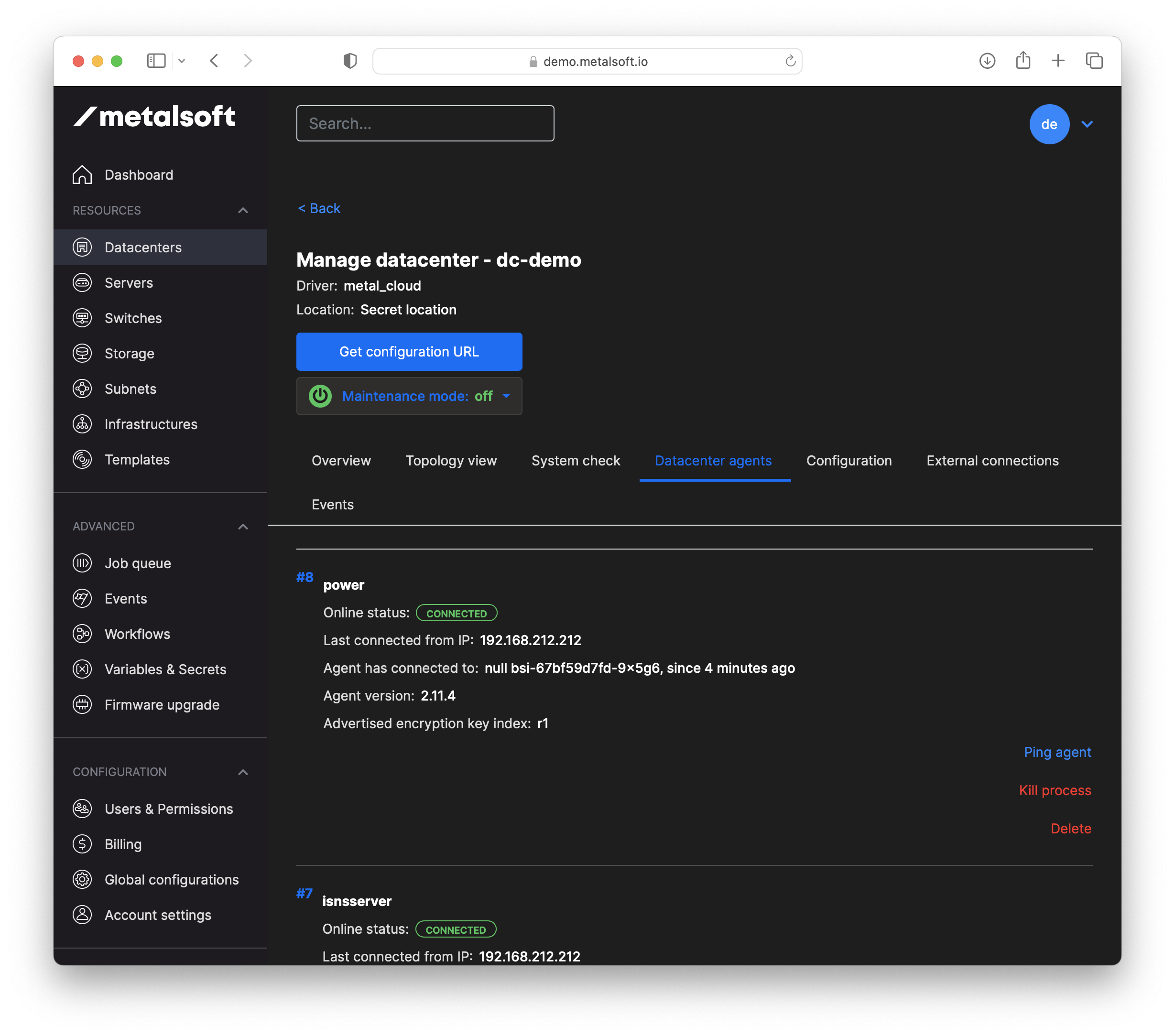The image size is (1175, 1036).
Task: Click the Workflows sidebar icon
Action: pyautogui.click(x=82, y=634)
